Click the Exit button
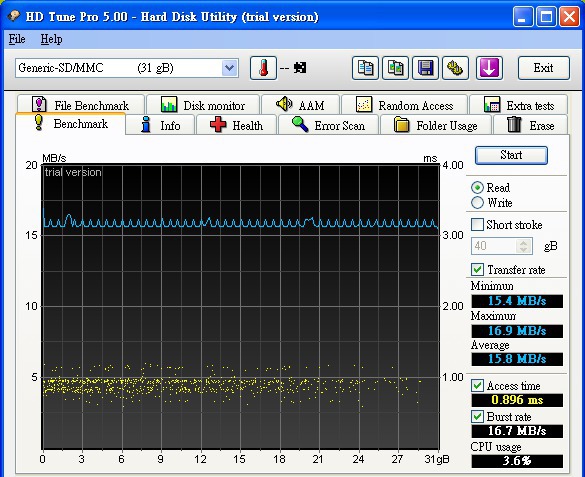This screenshot has height=477, width=585. (544, 68)
